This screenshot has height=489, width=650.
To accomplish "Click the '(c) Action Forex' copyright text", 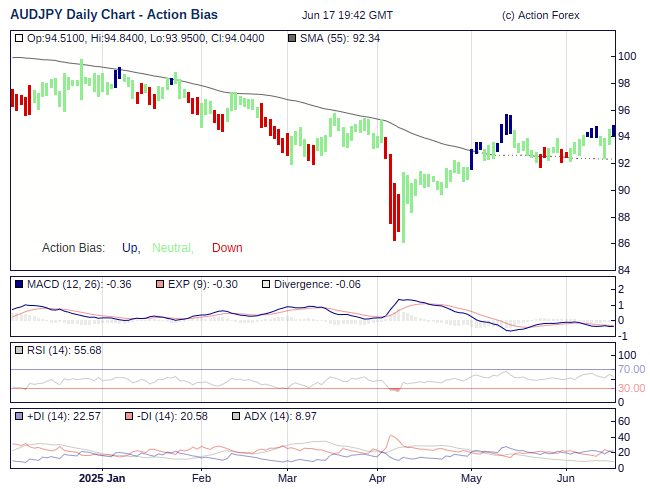I will (x=540, y=15).
